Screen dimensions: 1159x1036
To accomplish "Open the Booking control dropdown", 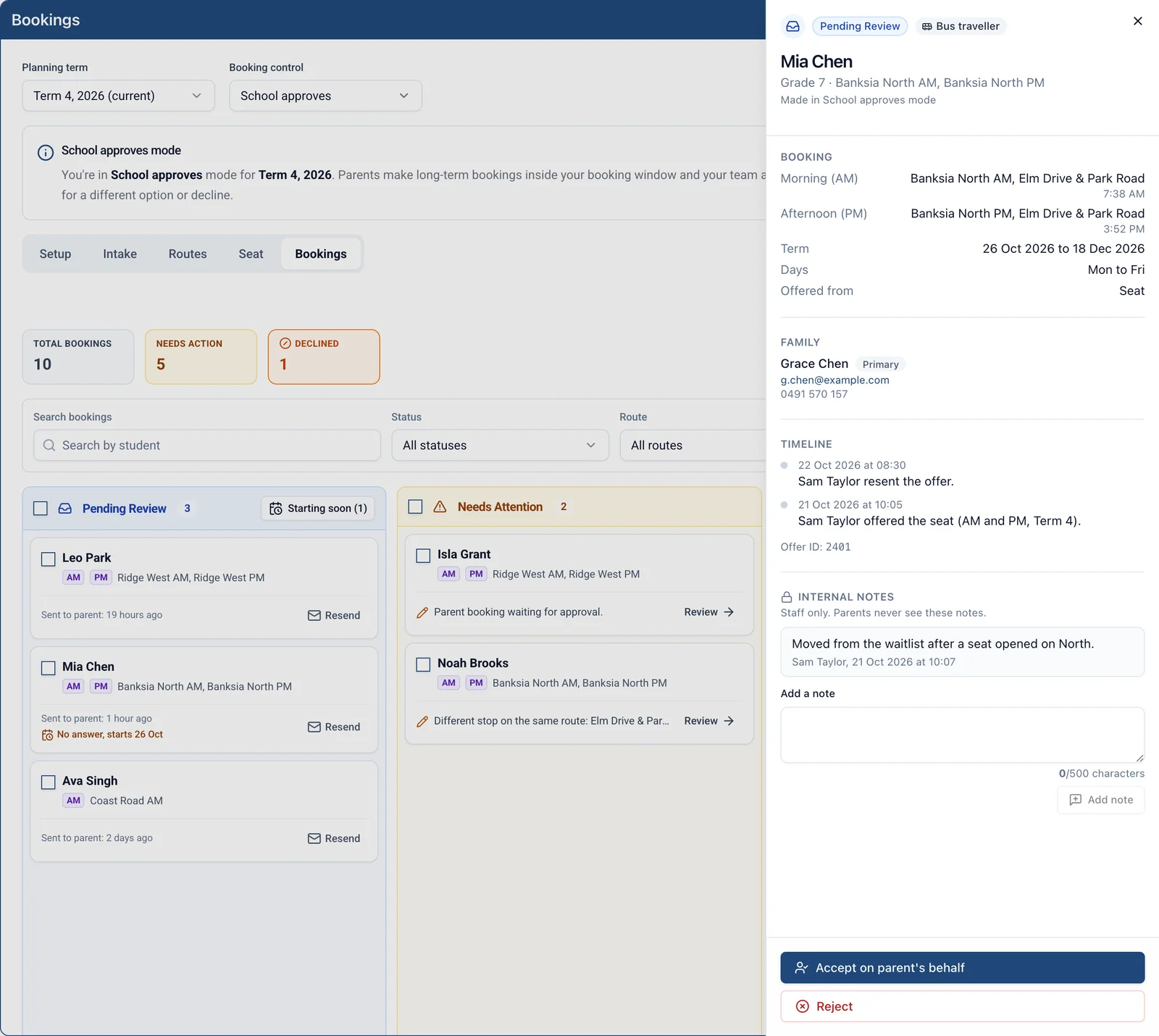I will (x=325, y=96).
